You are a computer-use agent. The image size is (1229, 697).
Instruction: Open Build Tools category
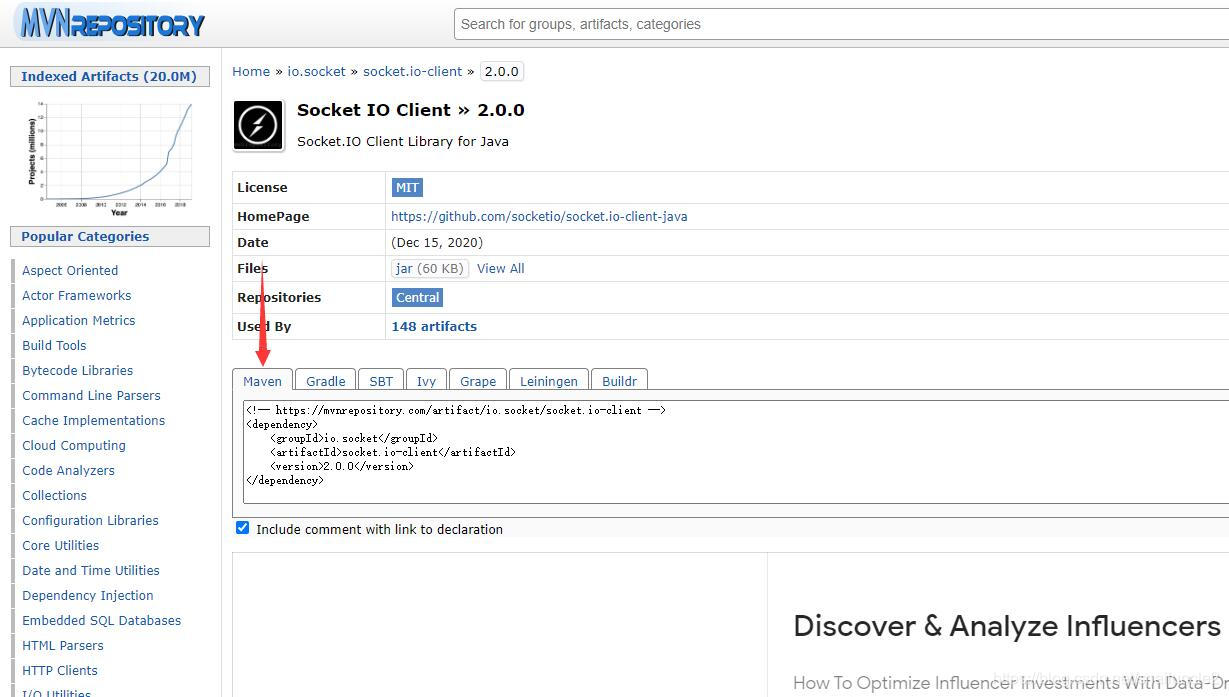click(x=54, y=345)
